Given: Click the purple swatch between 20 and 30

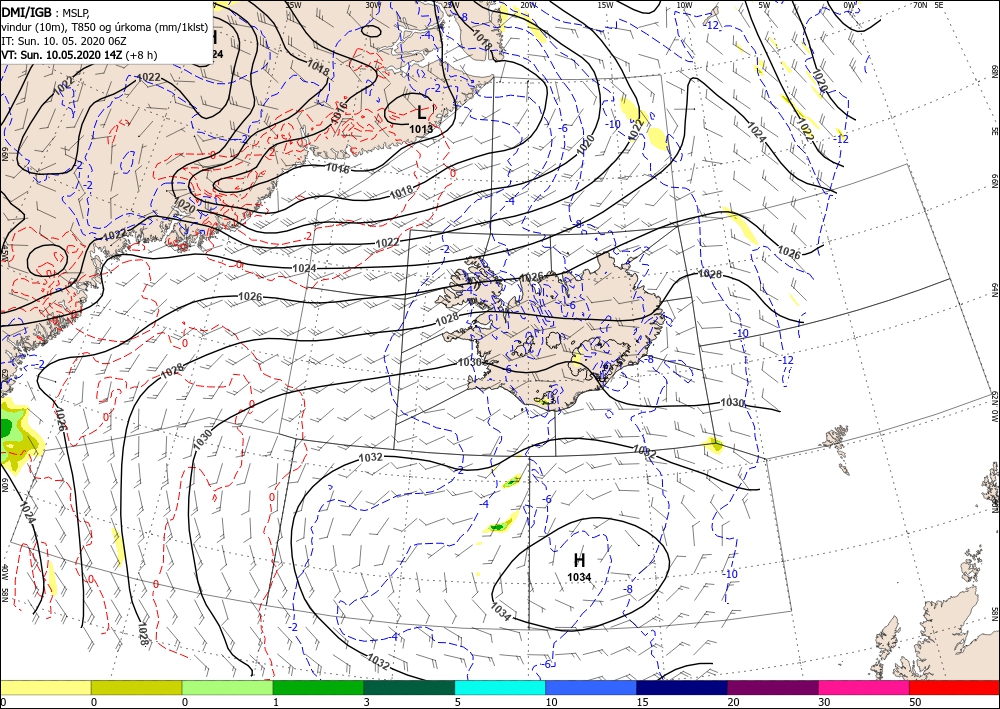Looking at the screenshot, I should click(x=773, y=687).
